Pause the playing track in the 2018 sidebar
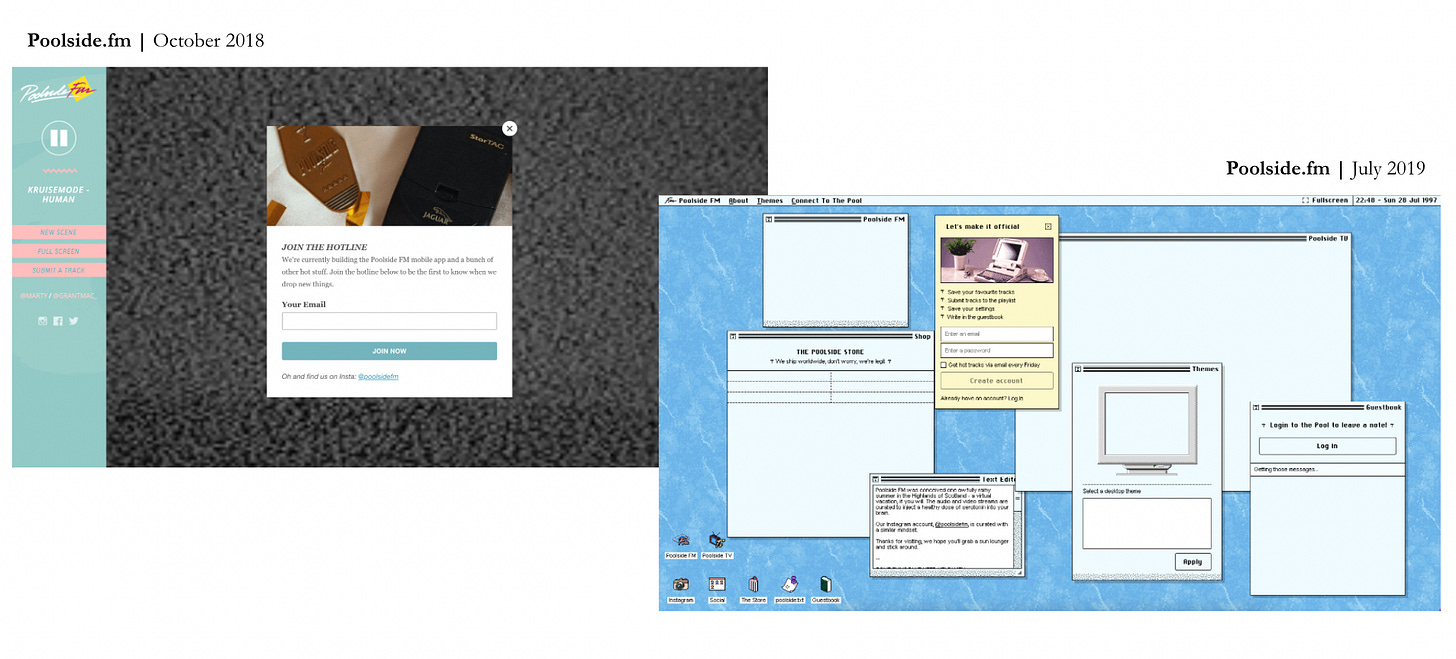 [x=59, y=139]
